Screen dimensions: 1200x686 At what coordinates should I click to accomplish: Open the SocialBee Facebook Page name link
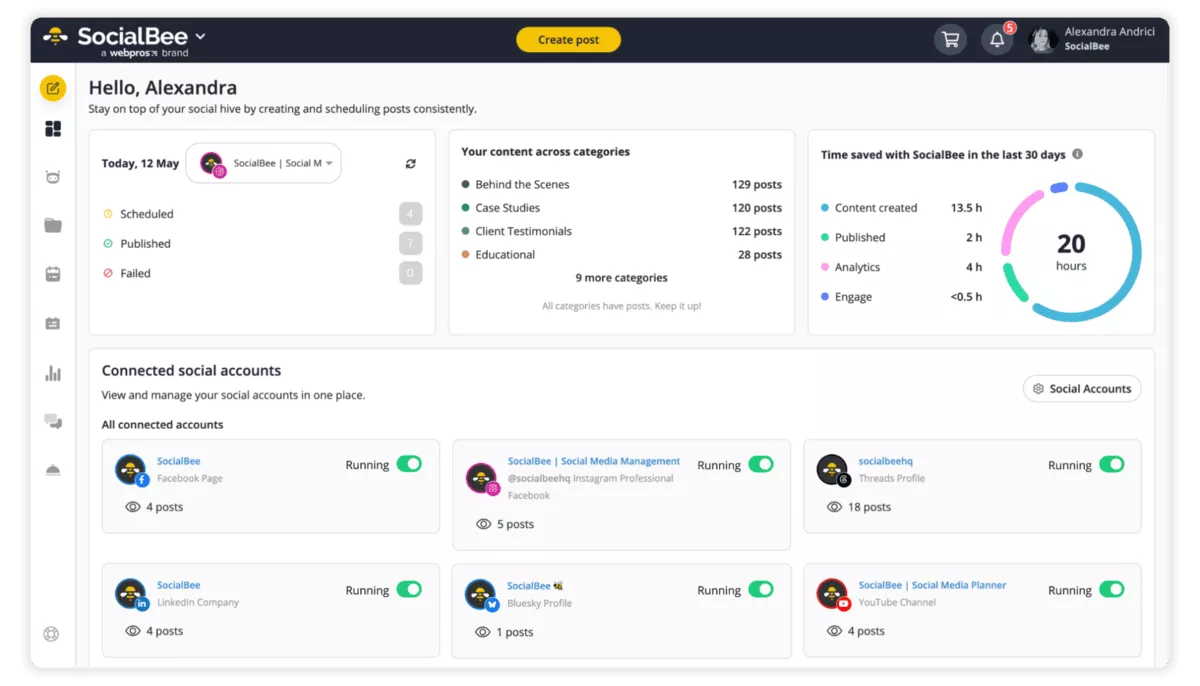coord(178,461)
